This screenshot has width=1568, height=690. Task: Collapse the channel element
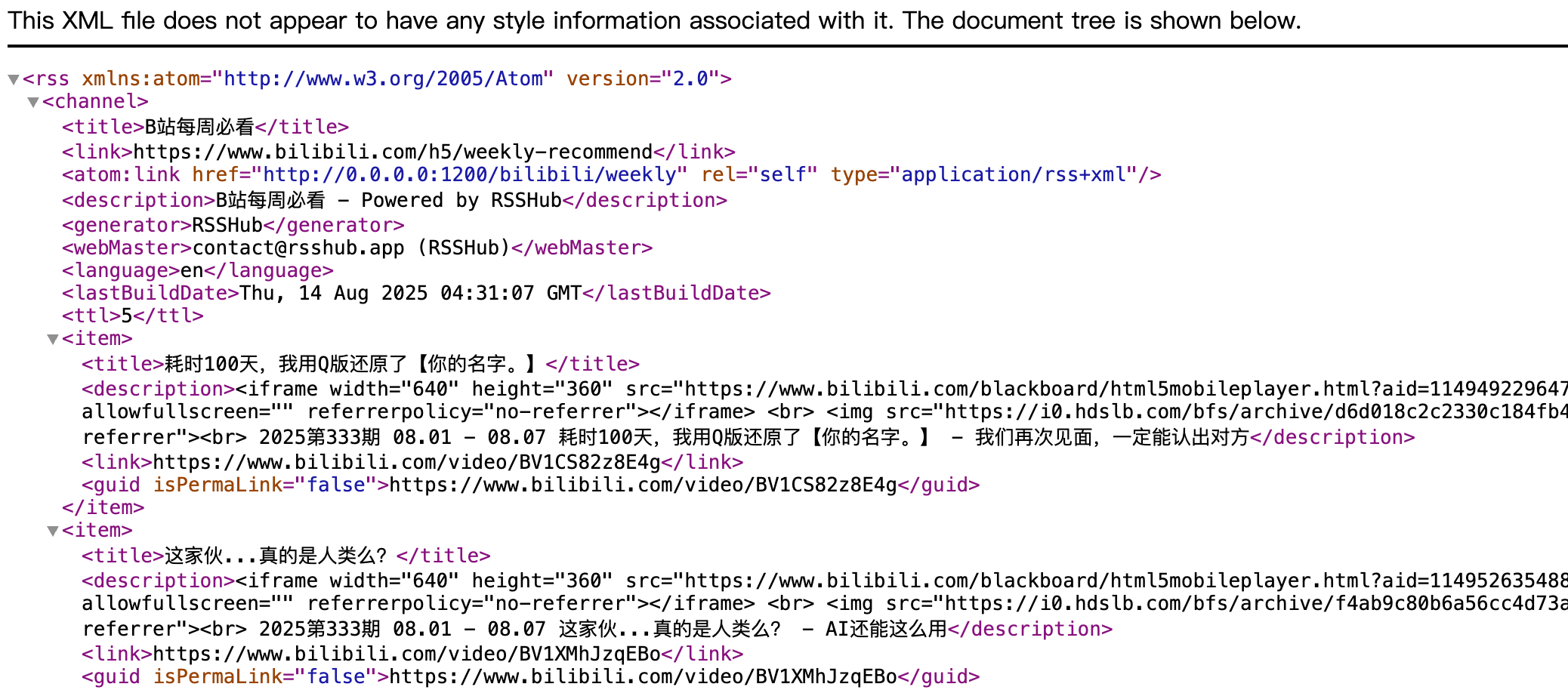click(x=32, y=102)
